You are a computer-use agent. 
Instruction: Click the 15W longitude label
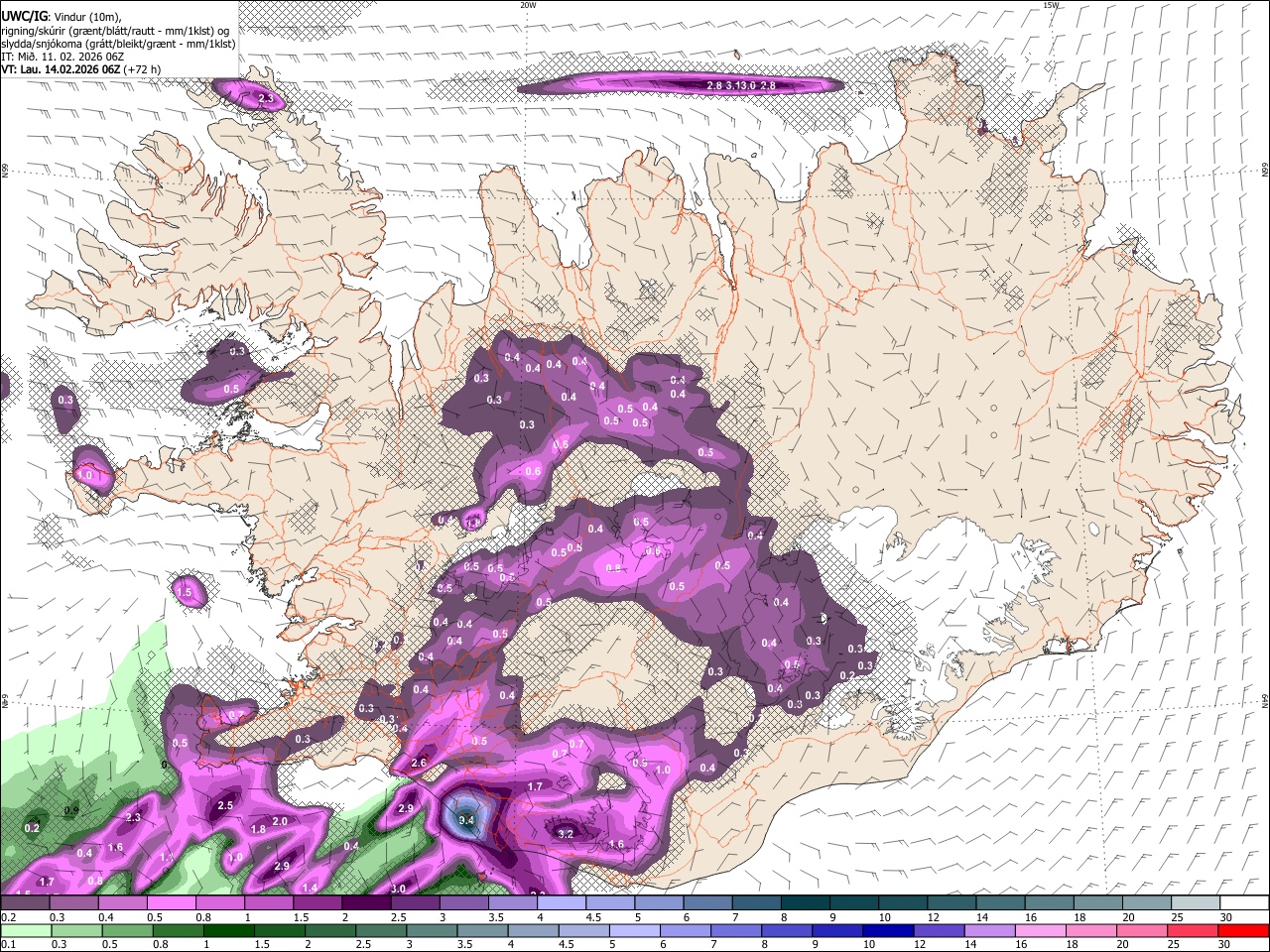1050,5
